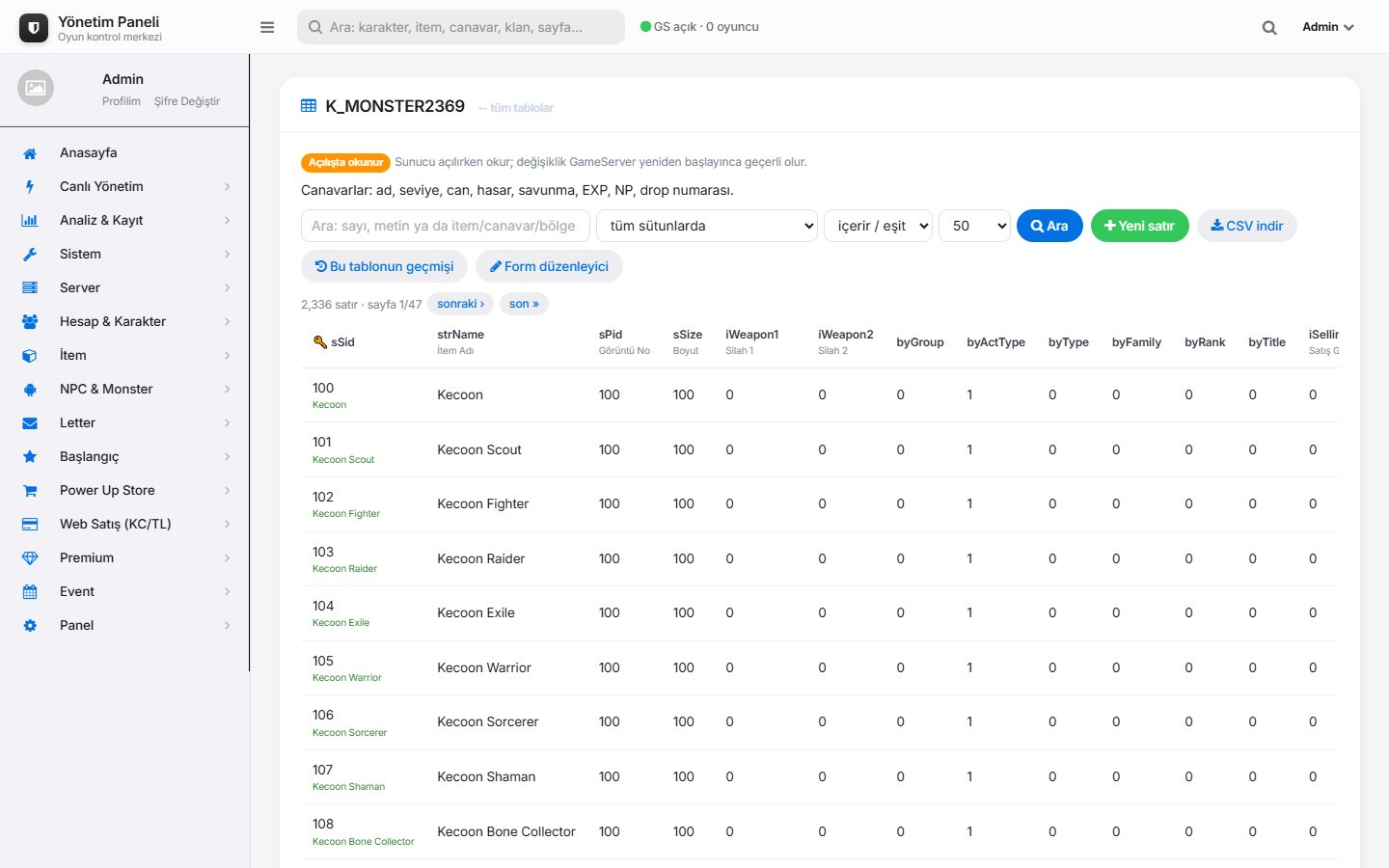Toggle sidebar with hamburger menu icon
Viewport: 1389px width, 868px height.
(267, 27)
